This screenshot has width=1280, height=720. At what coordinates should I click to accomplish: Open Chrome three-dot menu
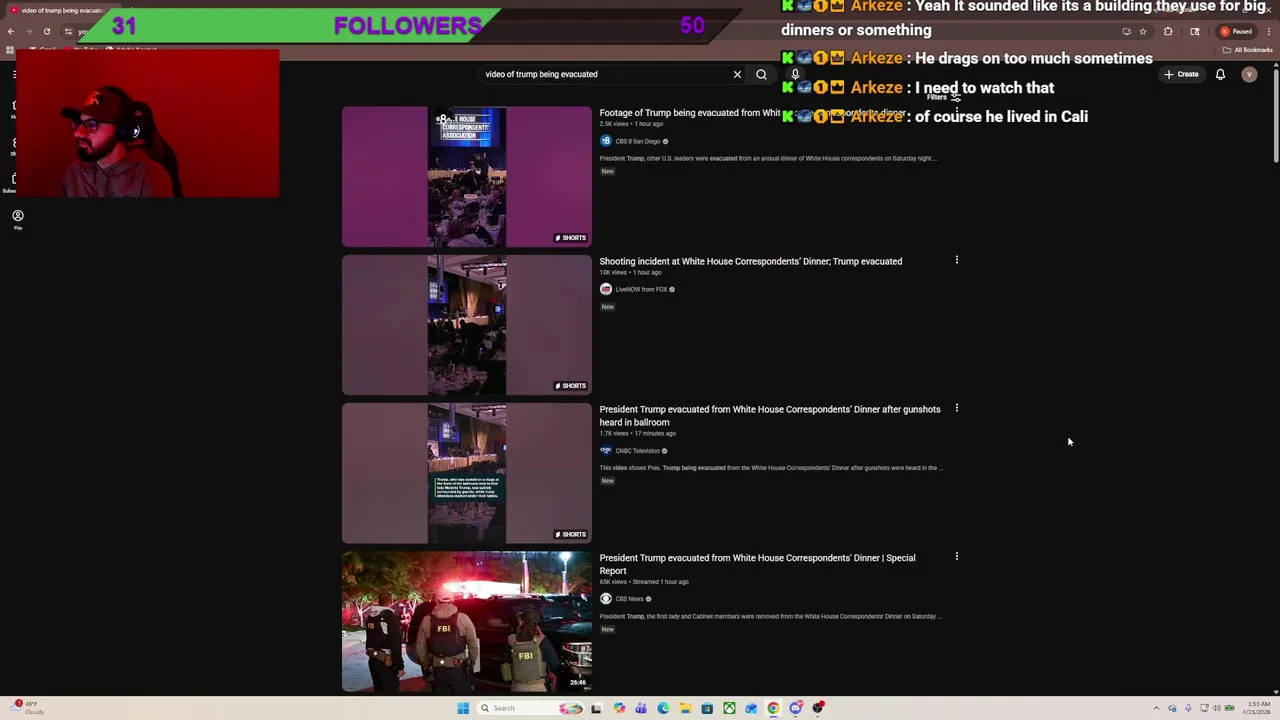coord(1270,31)
